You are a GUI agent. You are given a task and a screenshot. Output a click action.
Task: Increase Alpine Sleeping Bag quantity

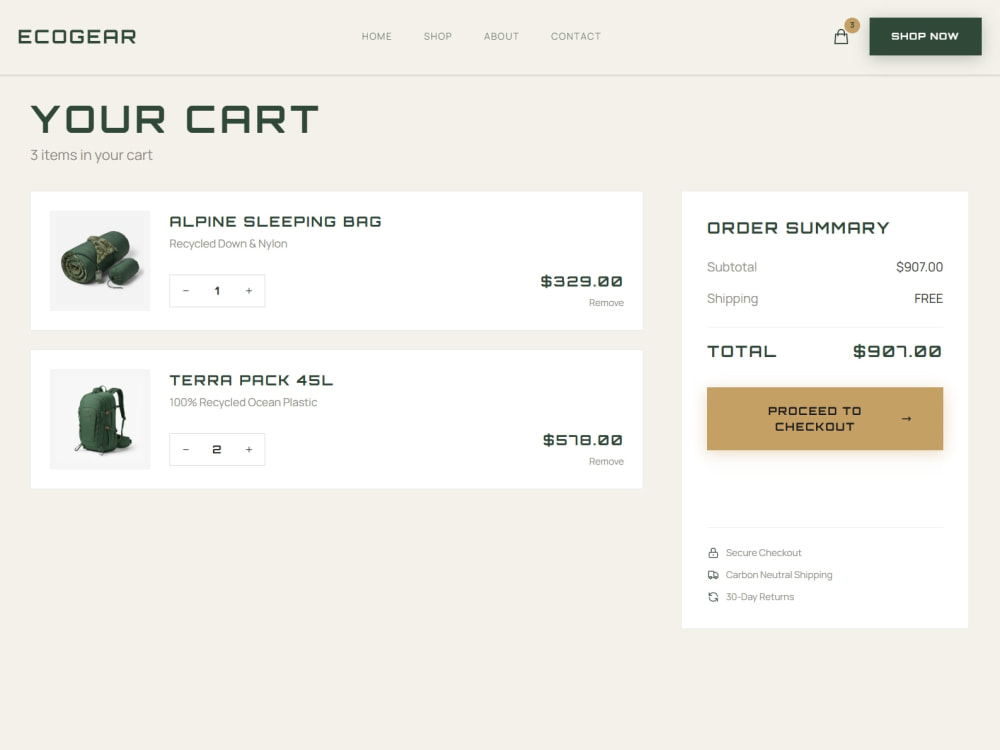249,291
